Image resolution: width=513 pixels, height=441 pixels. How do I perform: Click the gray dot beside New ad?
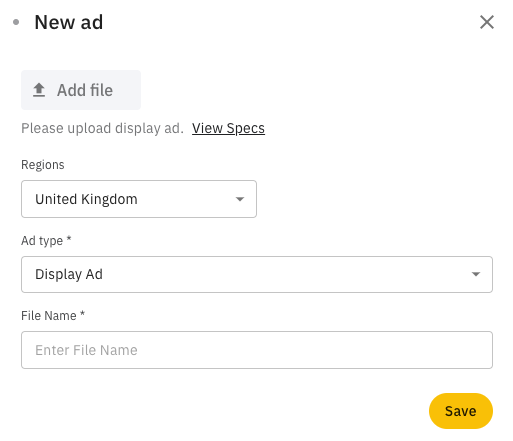[x=16, y=22]
